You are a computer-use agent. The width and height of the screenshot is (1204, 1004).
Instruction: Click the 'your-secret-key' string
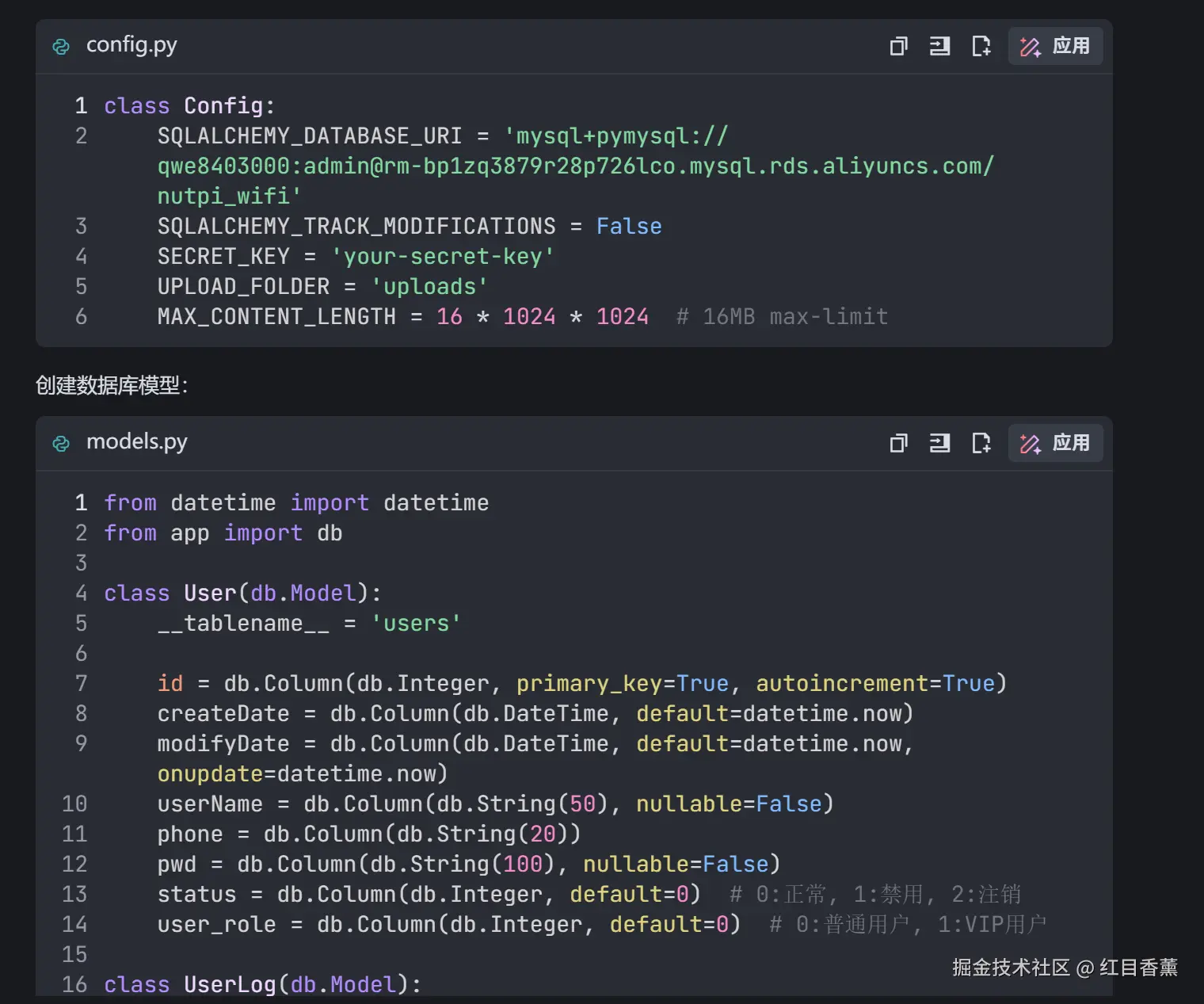pyautogui.click(x=443, y=257)
